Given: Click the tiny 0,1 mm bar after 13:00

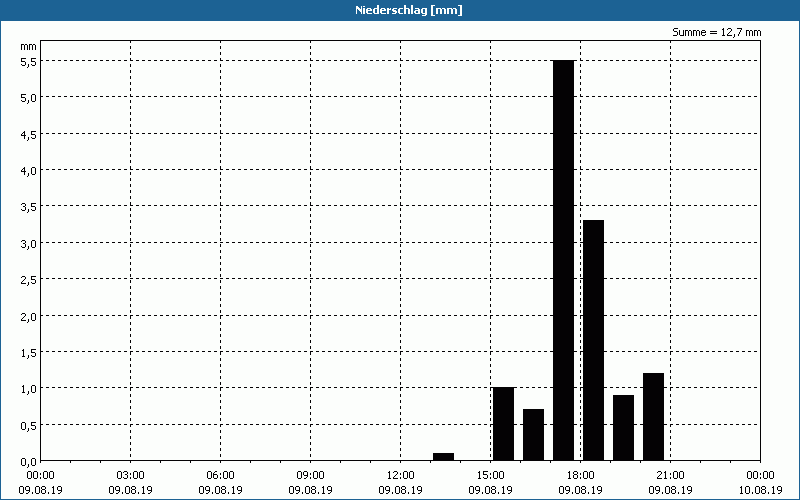Looking at the screenshot, I should (443, 457).
